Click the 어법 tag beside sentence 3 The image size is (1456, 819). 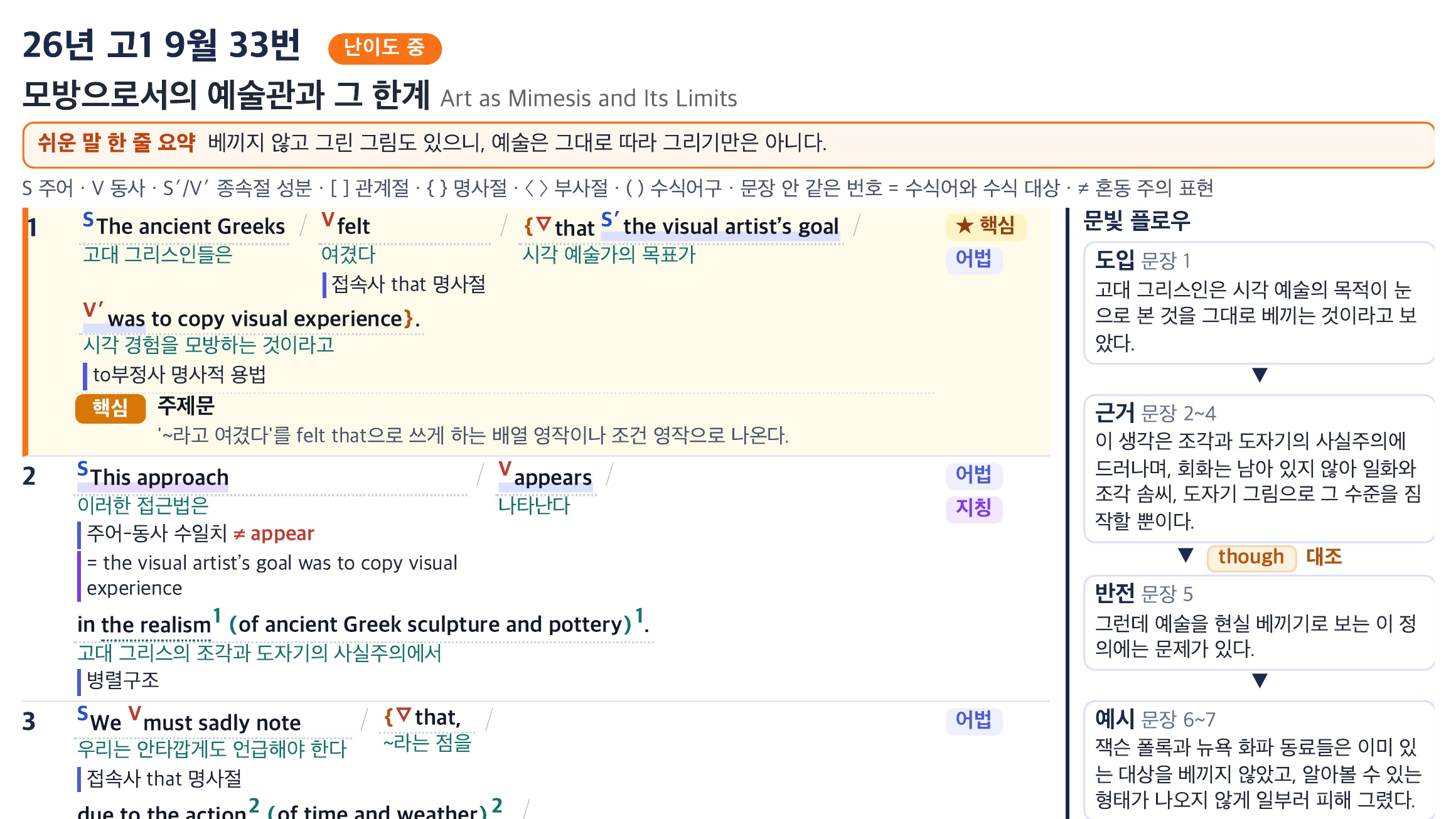(974, 720)
